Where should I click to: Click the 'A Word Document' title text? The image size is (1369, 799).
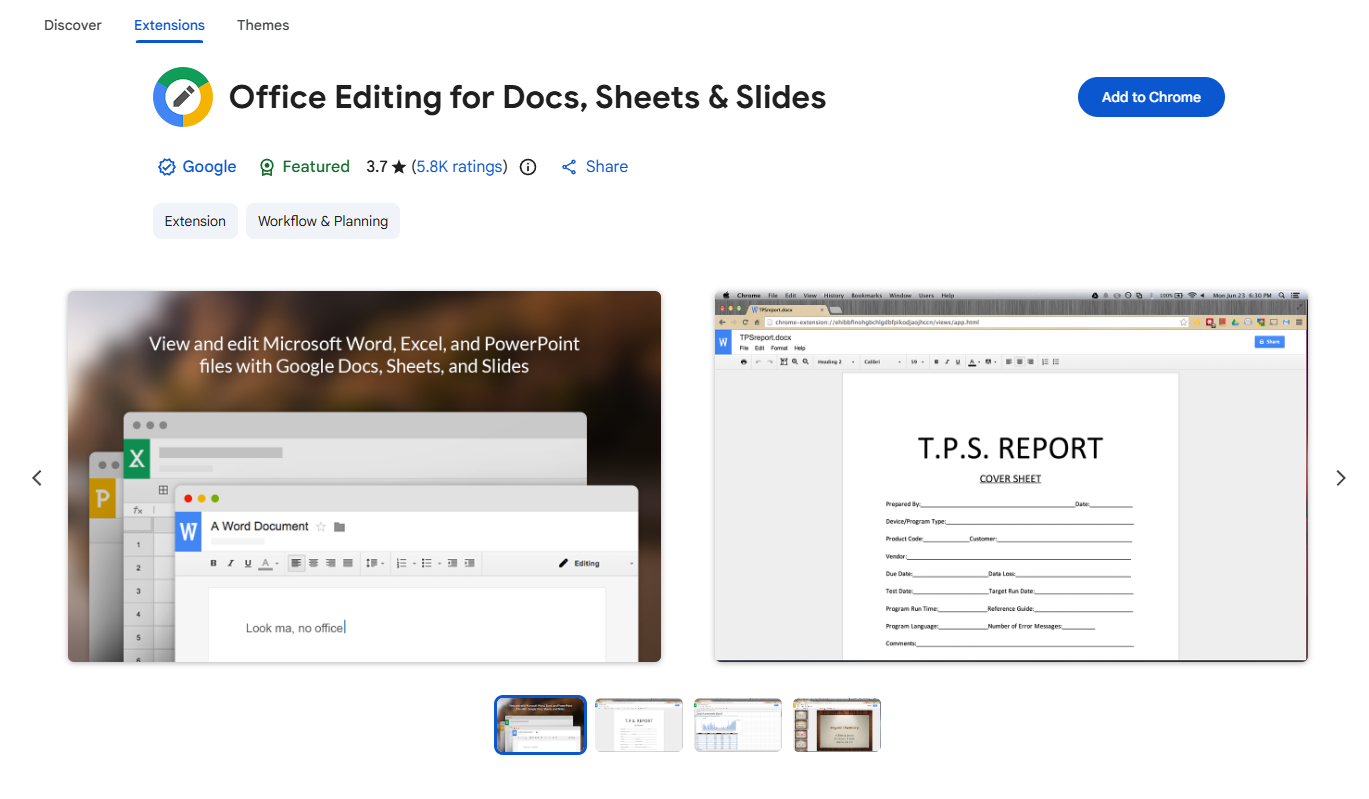click(260, 526)
